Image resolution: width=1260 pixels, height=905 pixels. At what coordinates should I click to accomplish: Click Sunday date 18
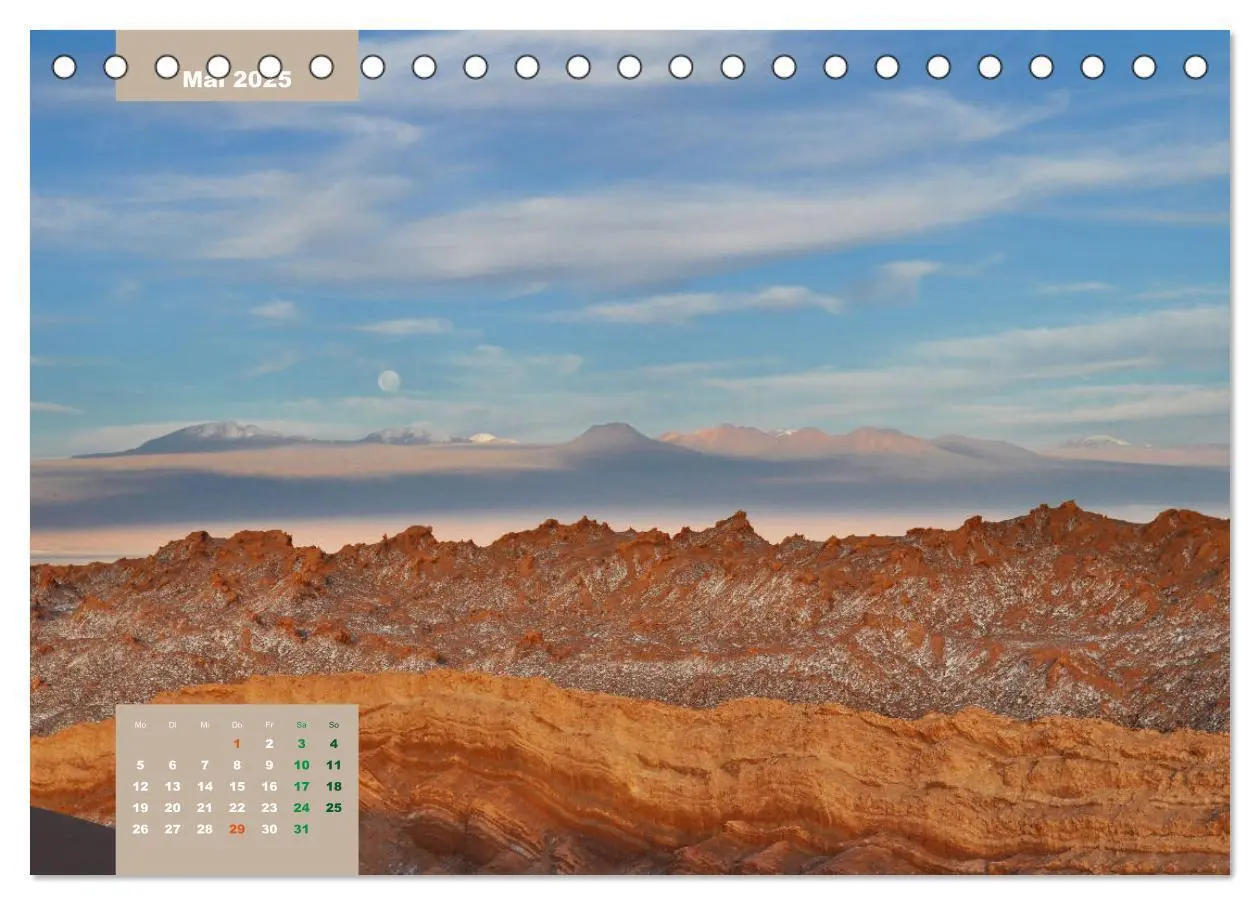click(x=334, y=787)
